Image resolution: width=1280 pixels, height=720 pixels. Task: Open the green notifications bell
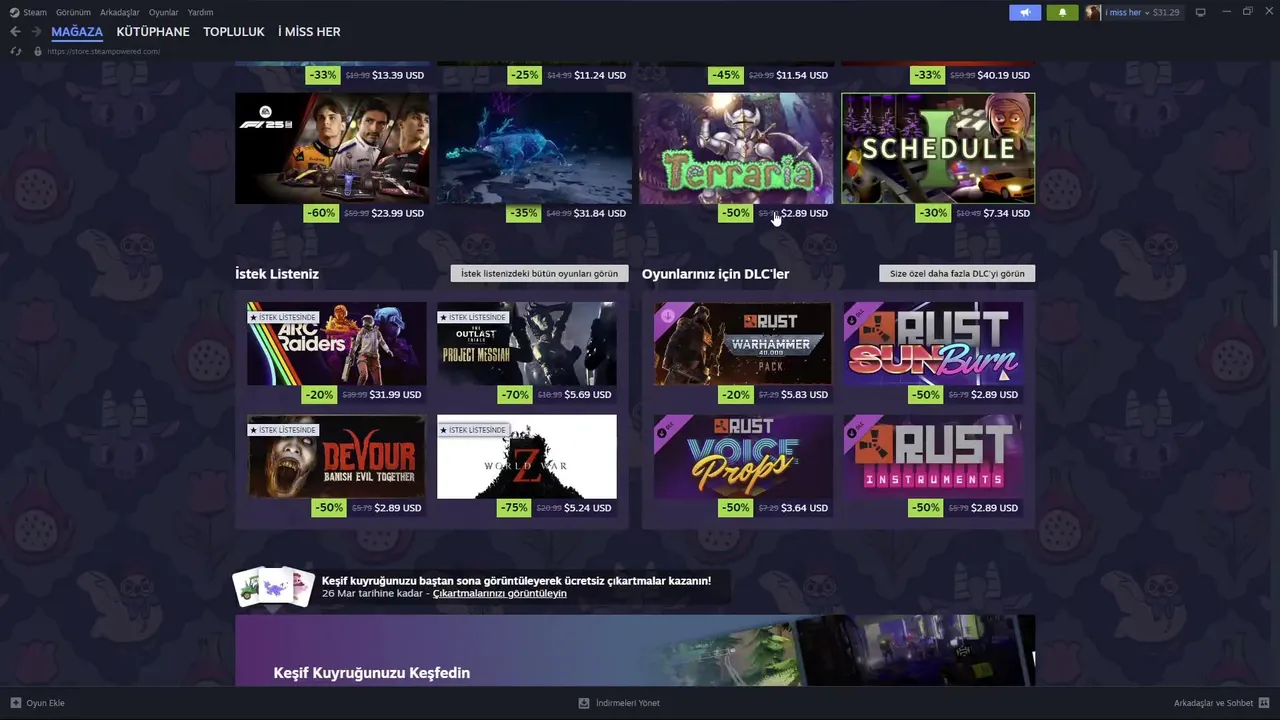[1062, 12]
